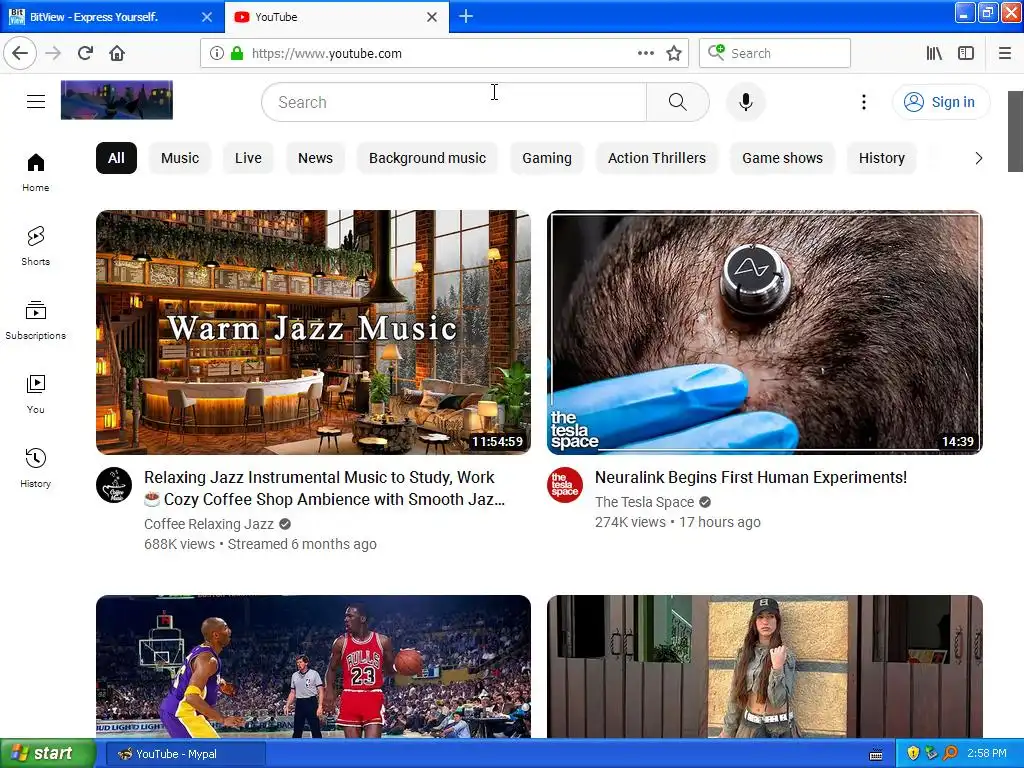Image resolution: width=1024 pixels, height=768 pixels.
Task: Open Shorts in YouTube sidebar
Action: point(36,246)
